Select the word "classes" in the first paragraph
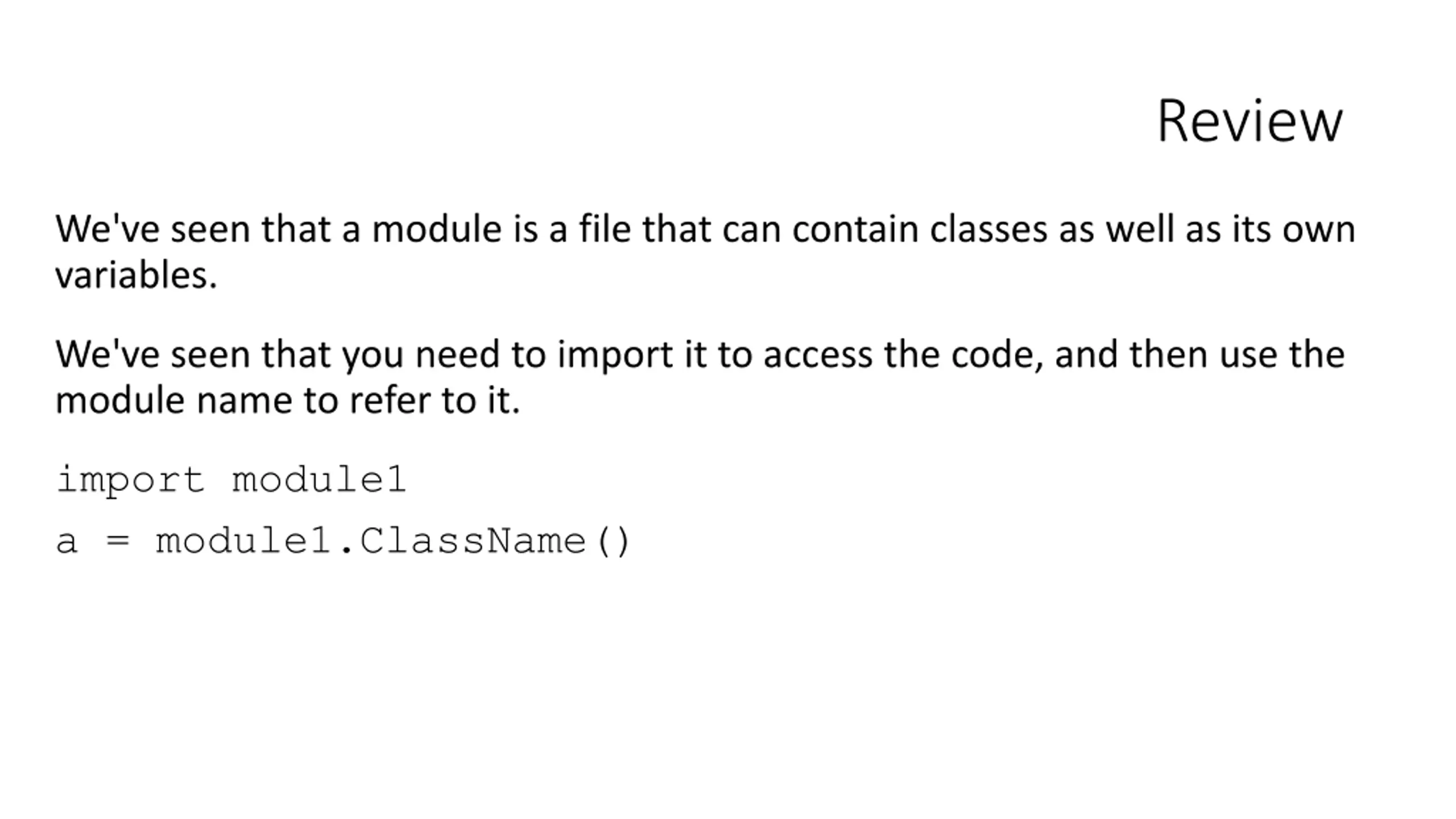 tap(988, 229)
